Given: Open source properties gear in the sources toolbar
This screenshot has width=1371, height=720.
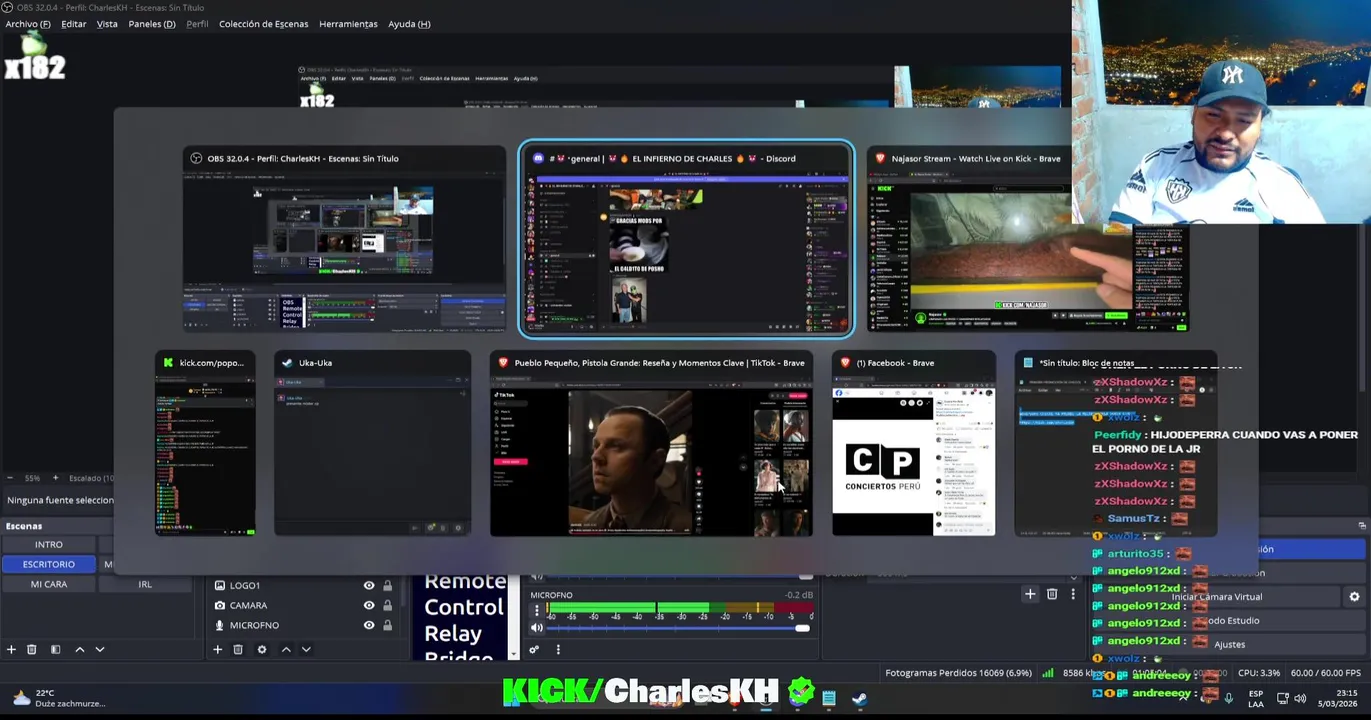Looking at the screenshot, I should click(x=262, y=649).
